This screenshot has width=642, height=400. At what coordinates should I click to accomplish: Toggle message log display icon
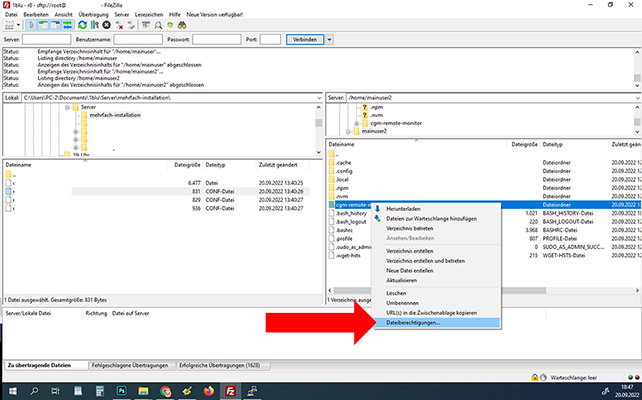pyautogui.click(x=31, y=25)
